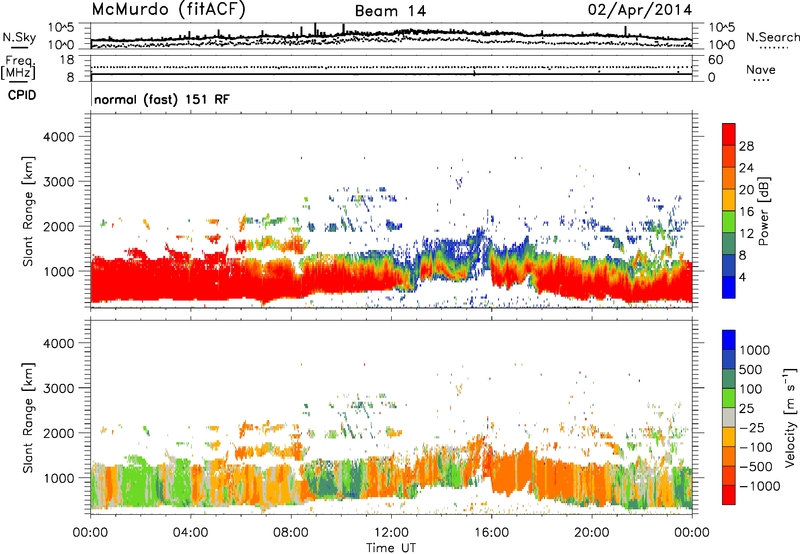Click the red bottom of the velocity colorbar

click(729, 495)
